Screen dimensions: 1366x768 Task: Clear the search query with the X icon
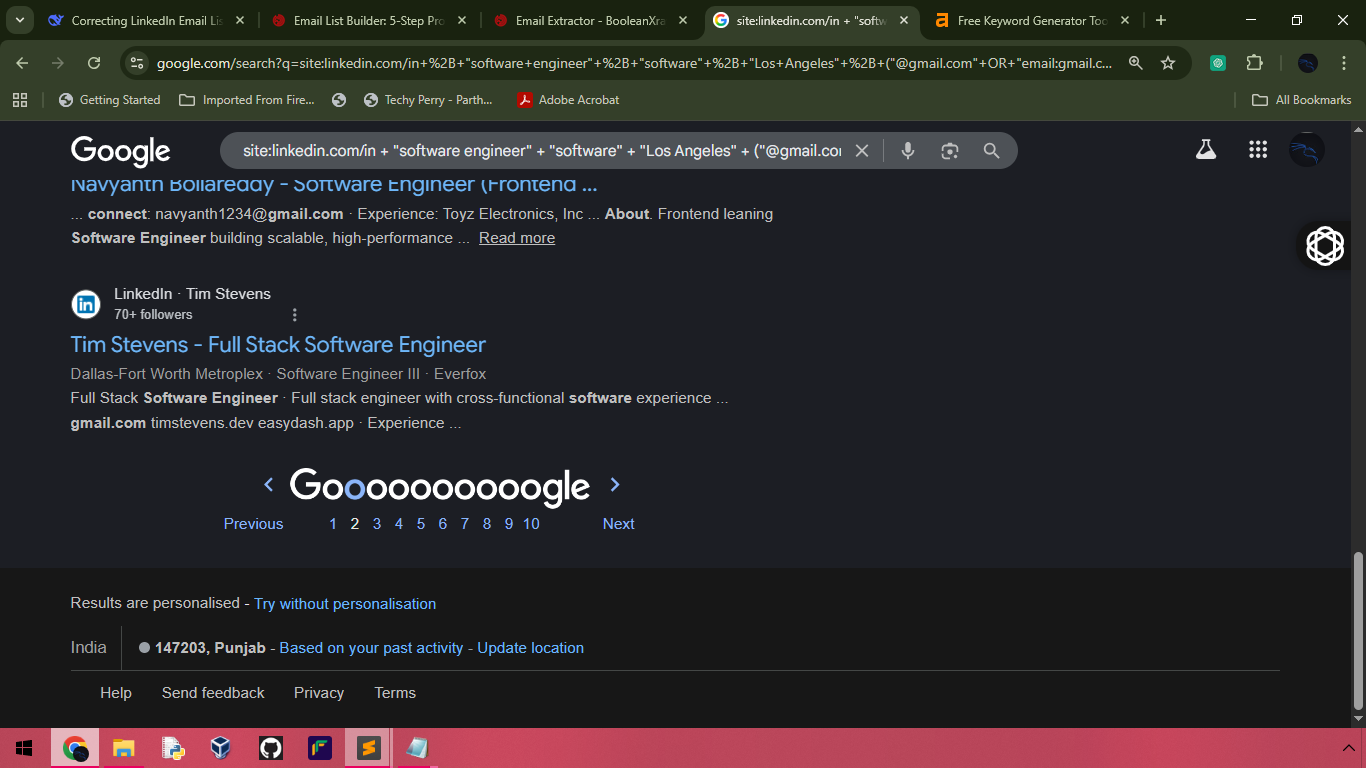pos(862,150)
